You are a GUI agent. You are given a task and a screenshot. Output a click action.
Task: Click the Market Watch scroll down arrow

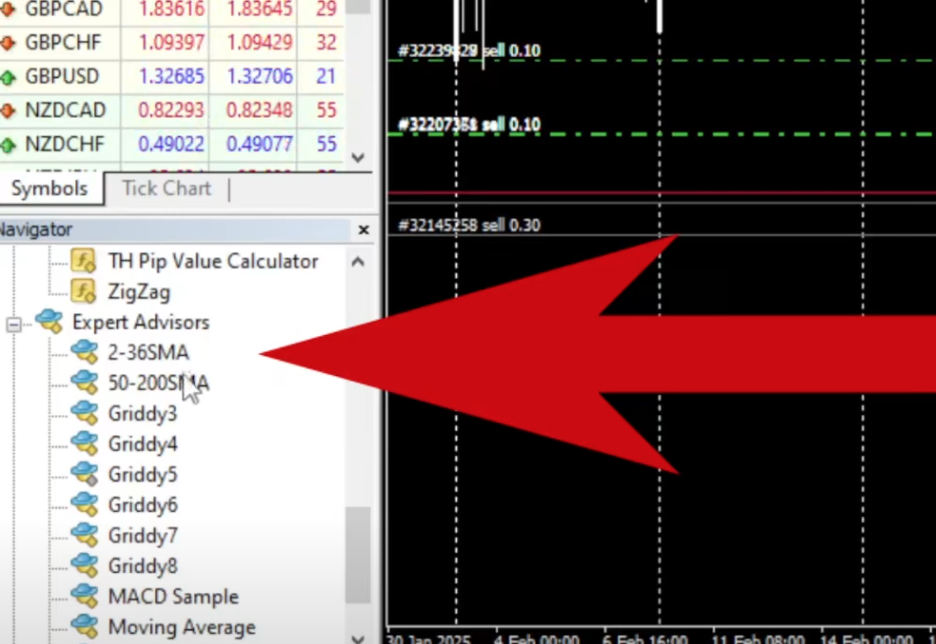pos(358,158)
